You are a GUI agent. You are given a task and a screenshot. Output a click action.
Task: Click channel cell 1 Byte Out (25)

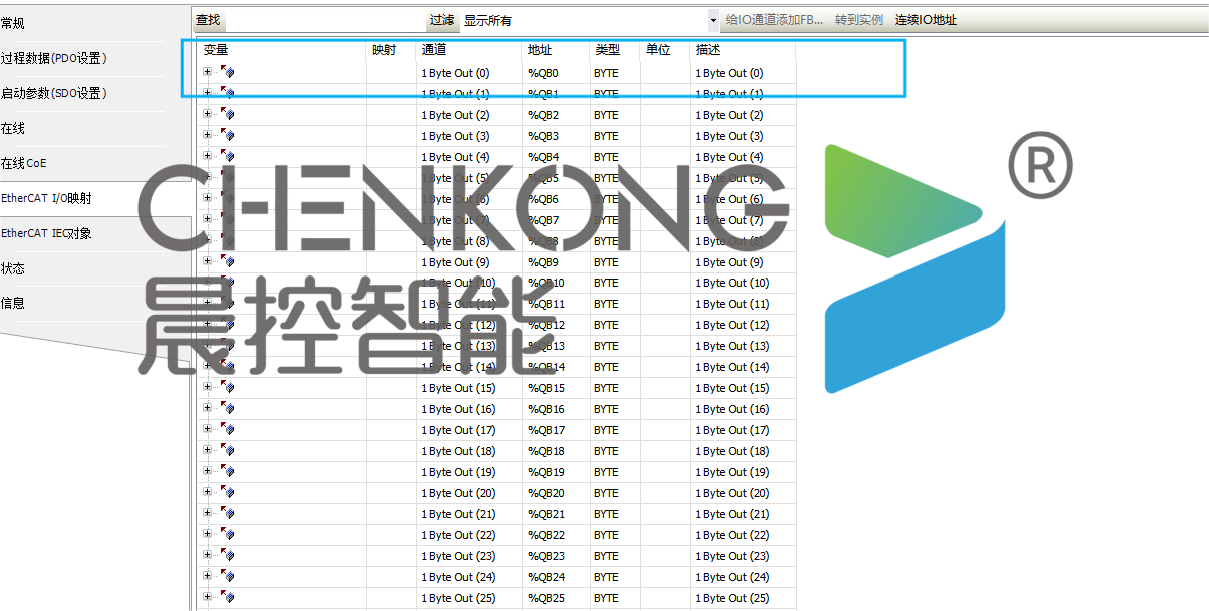pos(469,598)
